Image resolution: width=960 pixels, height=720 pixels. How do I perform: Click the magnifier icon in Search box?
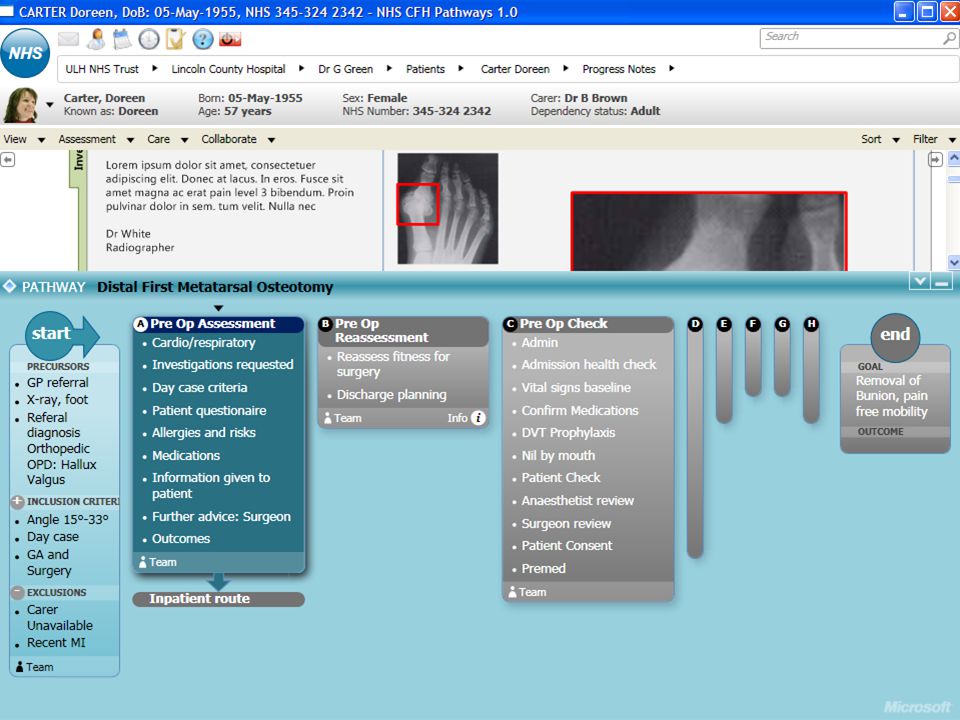(x=949, y=38)
